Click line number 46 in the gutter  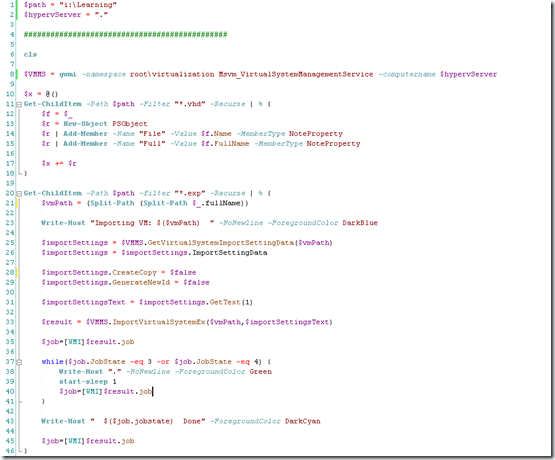pos(10,451)
